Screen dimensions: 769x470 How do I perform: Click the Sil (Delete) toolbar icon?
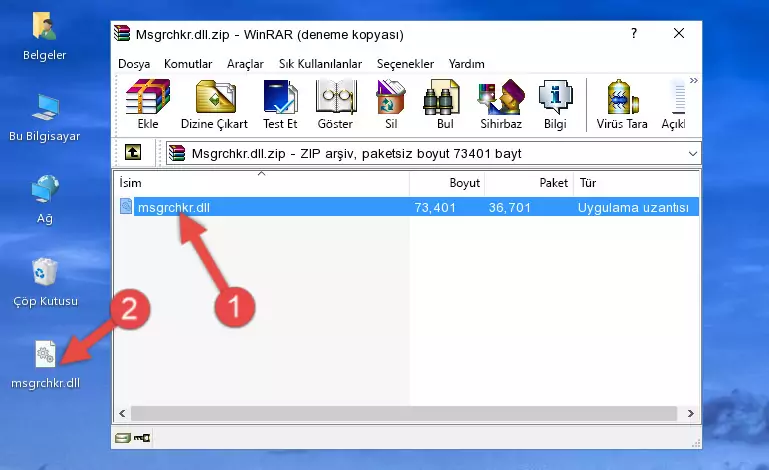click(x=391, y=104)
